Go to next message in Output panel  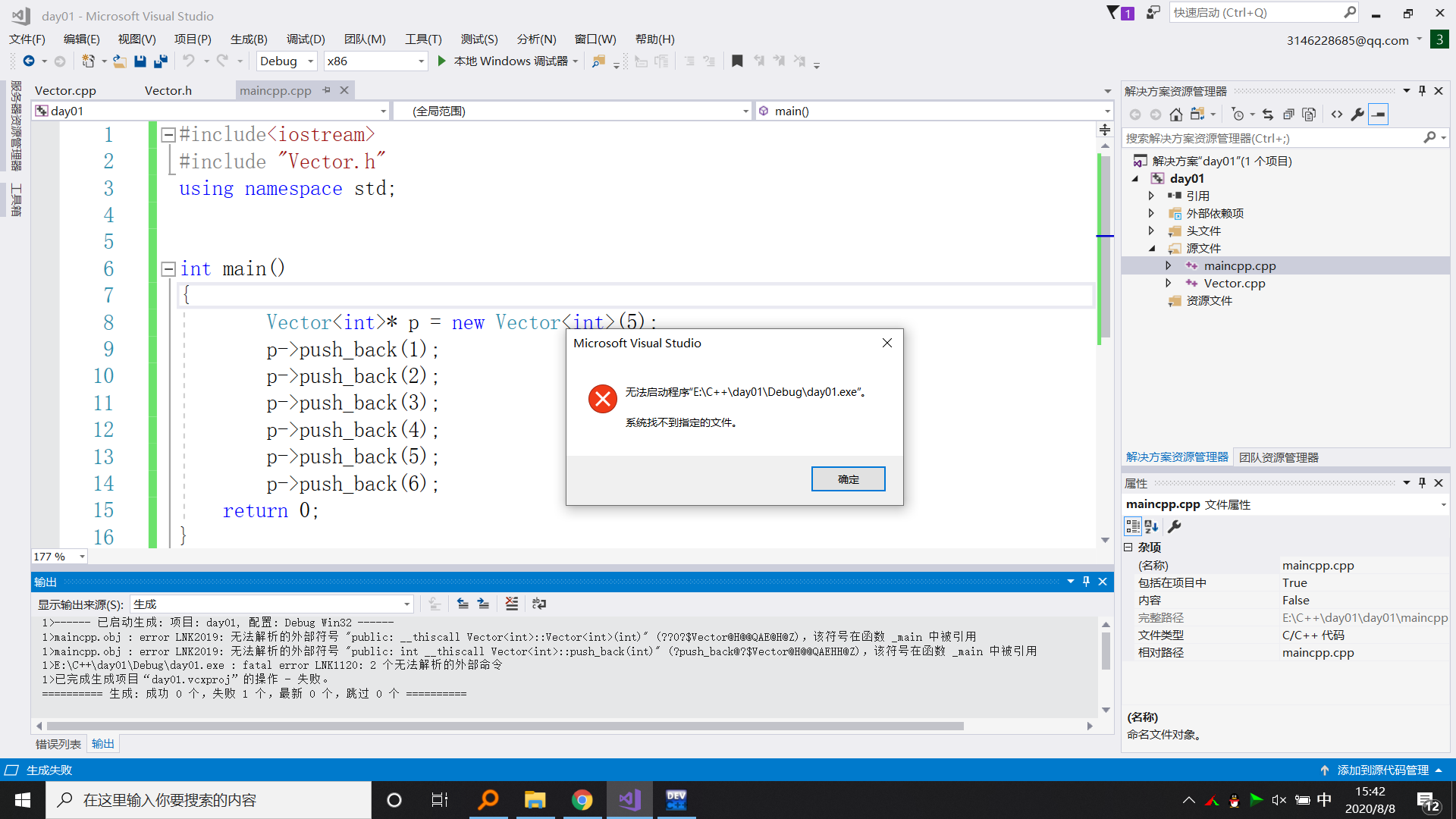(x=483, y=604)
